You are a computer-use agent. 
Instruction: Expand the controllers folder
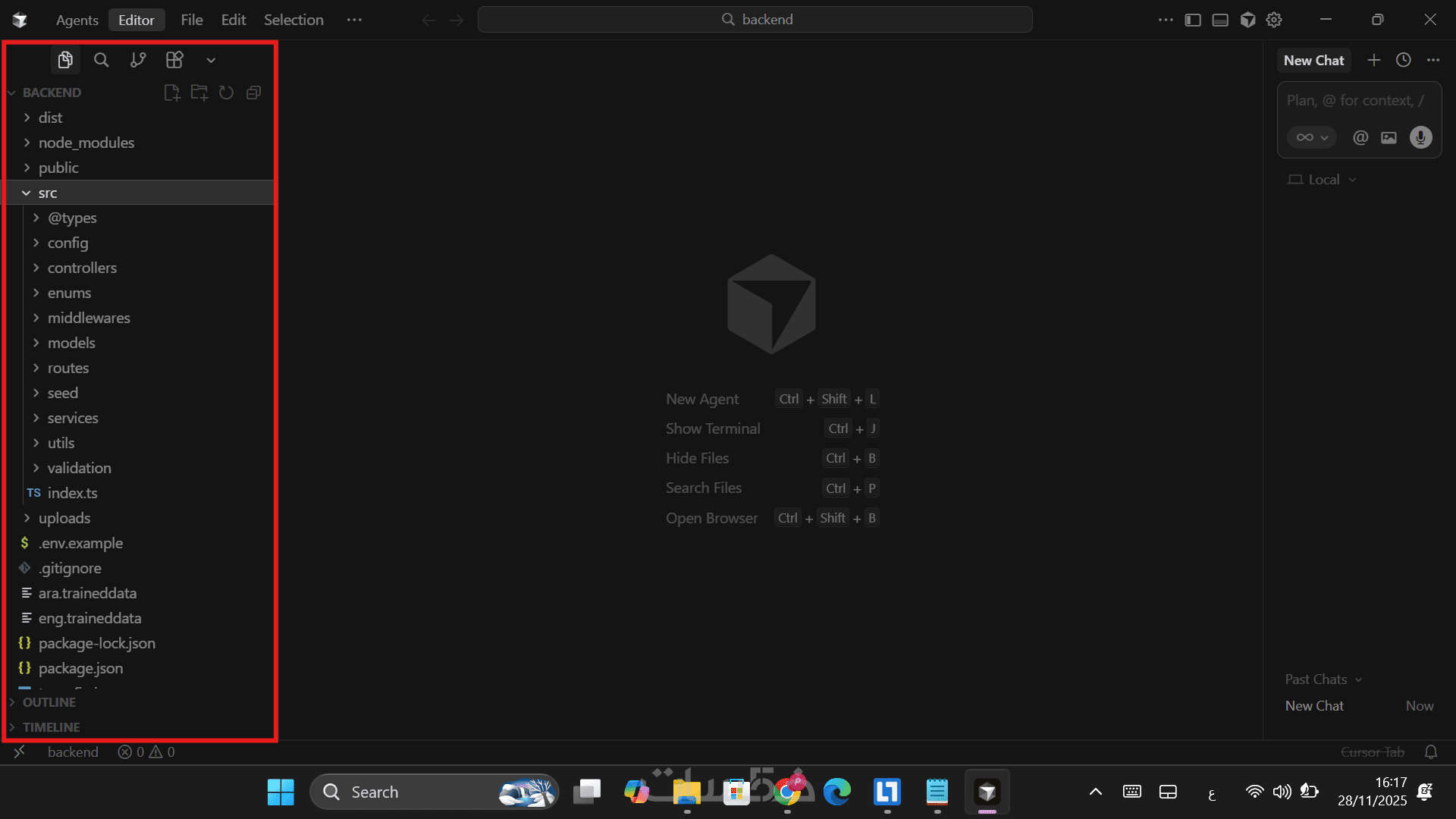tap(82, 268)
